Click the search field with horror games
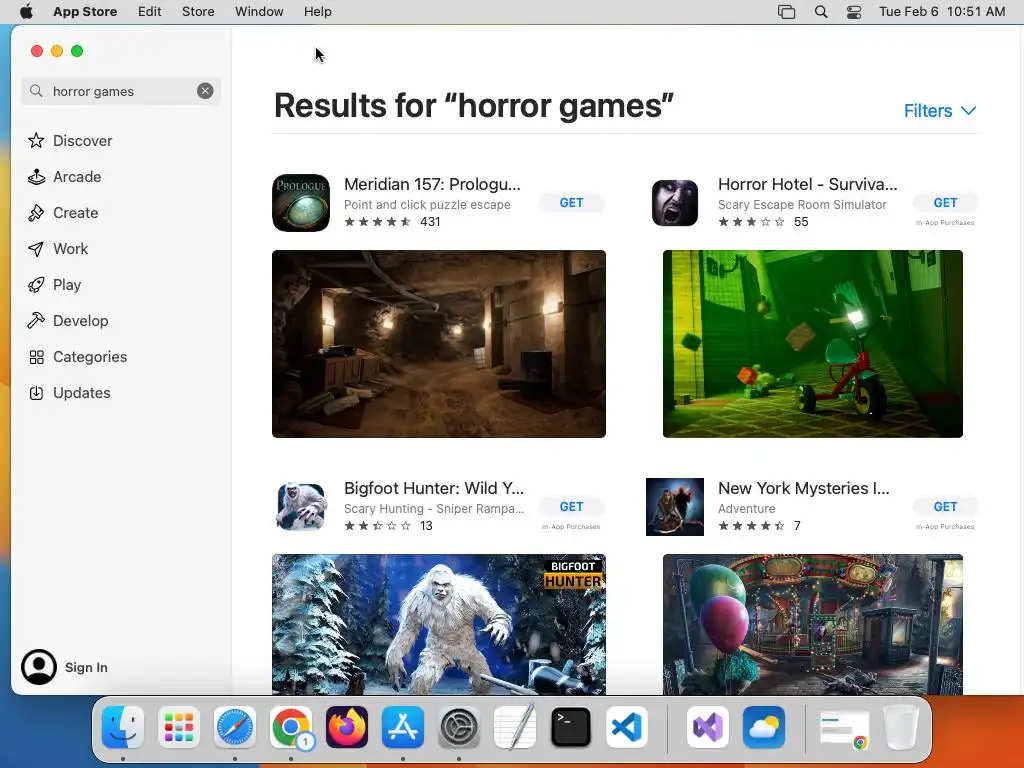Screen dimensions: 1024x768 click(x=121, y=91)
